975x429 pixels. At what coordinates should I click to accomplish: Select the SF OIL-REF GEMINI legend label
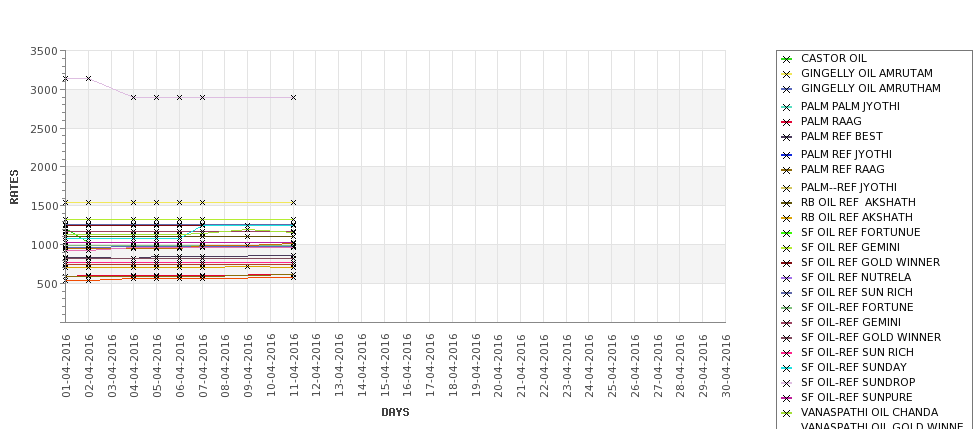[x=851, y=322]
